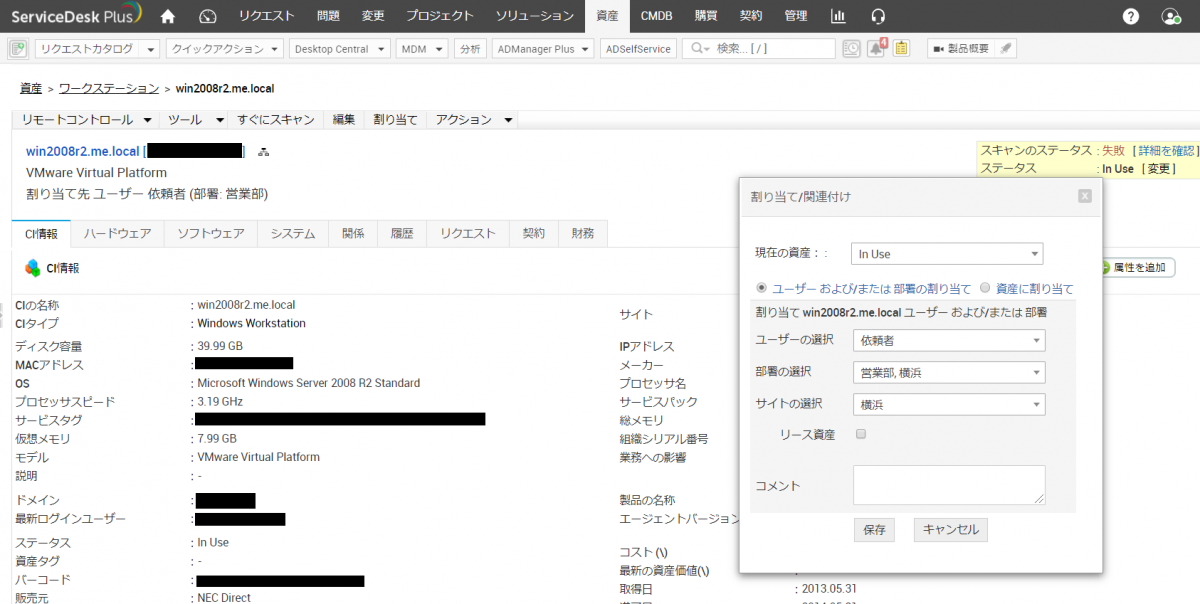Expand the 現在の資産 dropdown showing In Use
Viewport: 1200px width, 604px height.
(946, 254)
